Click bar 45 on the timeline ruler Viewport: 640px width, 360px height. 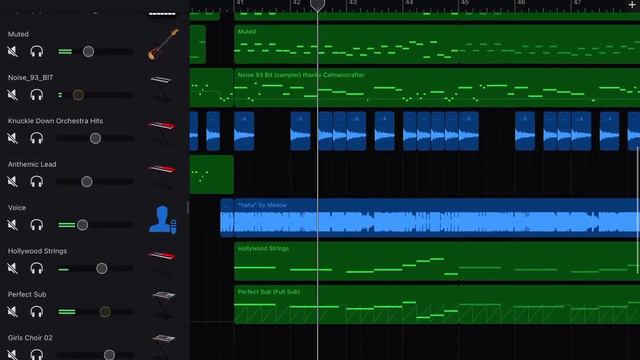pyautogui.click(x=465, y=3)
